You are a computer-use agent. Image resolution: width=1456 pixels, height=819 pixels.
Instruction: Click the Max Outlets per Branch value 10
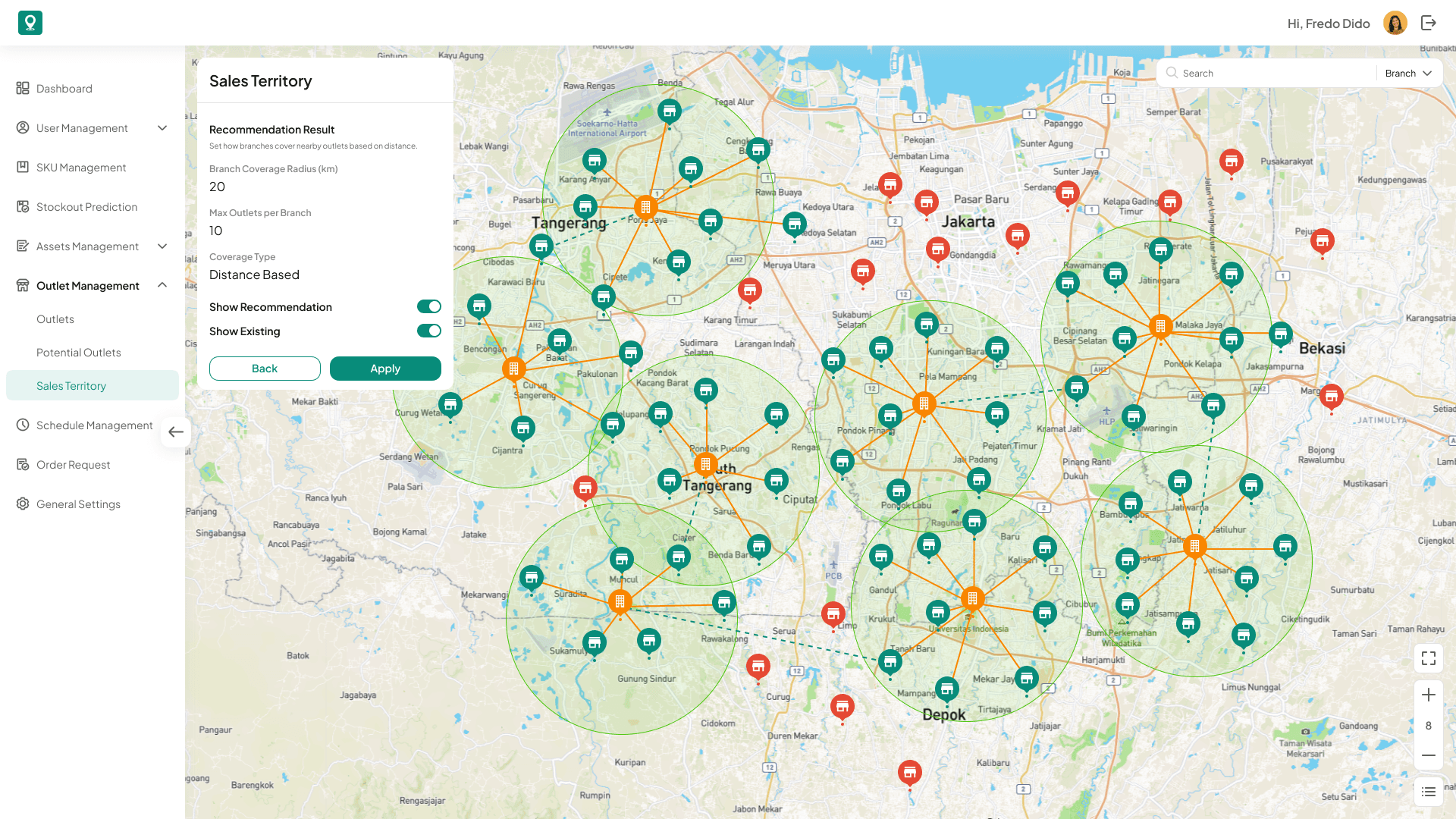(x=215, y=231)
